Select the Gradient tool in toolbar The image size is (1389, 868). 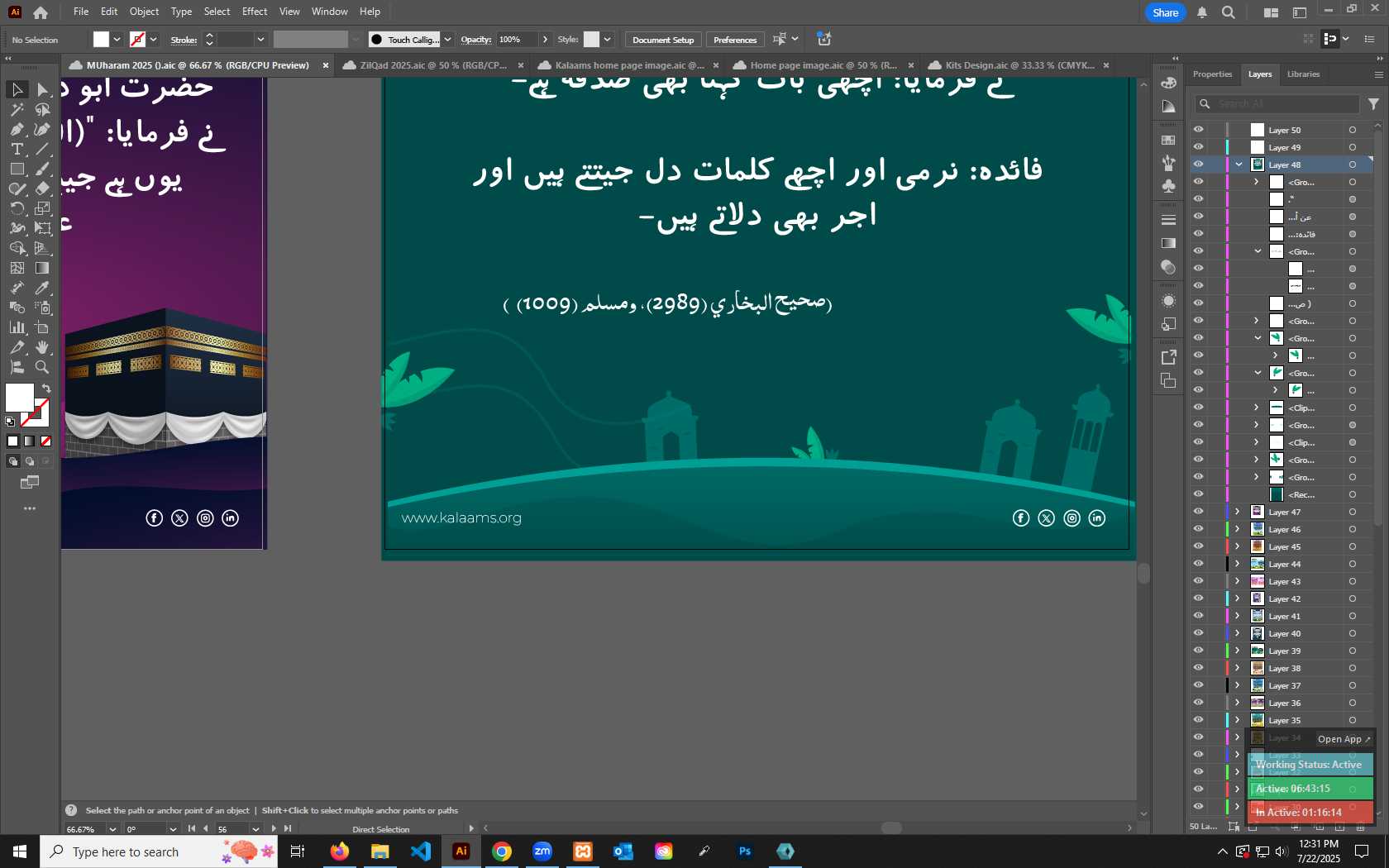click(x=43, y=268)
